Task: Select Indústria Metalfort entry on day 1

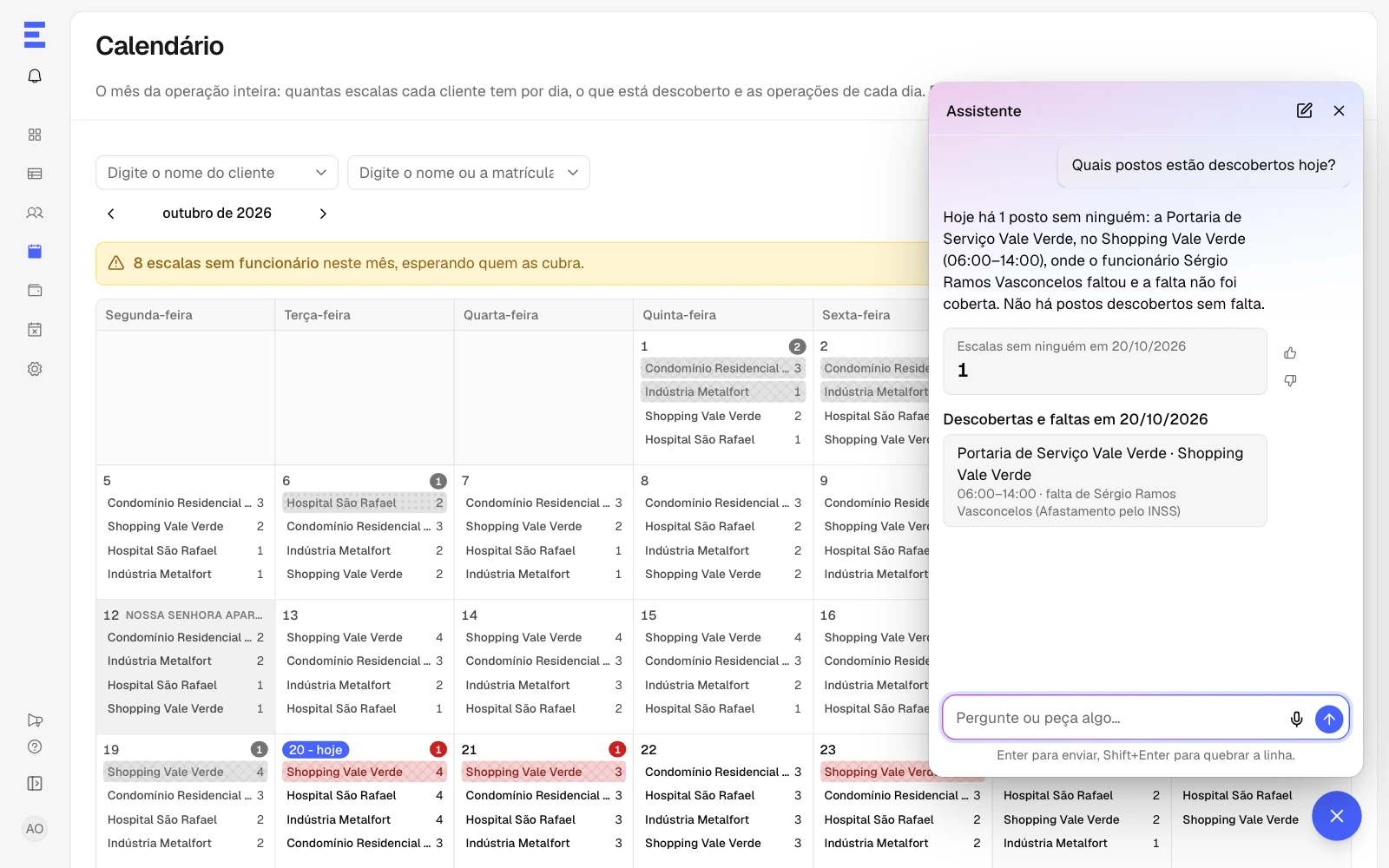Action: coord(723,392)
